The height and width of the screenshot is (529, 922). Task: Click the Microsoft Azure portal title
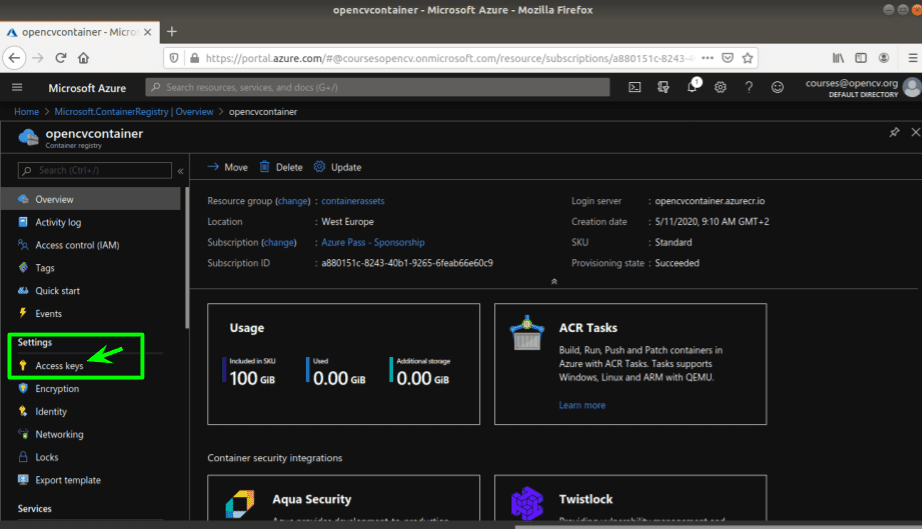(87, 88)
